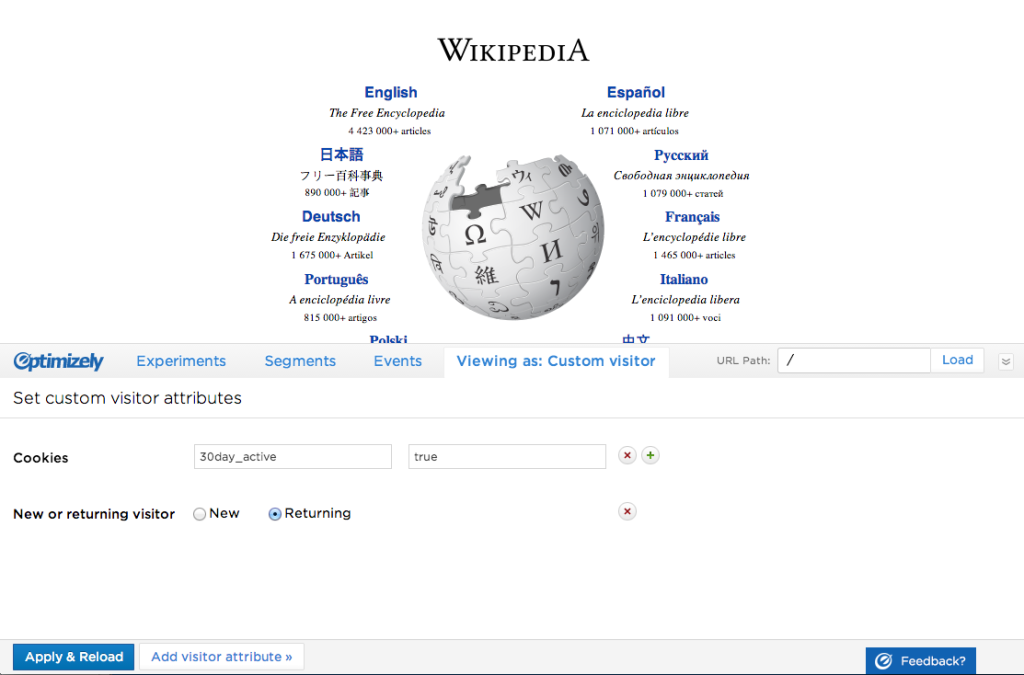Click the Viewing as: Custom visitor tab

556,361
